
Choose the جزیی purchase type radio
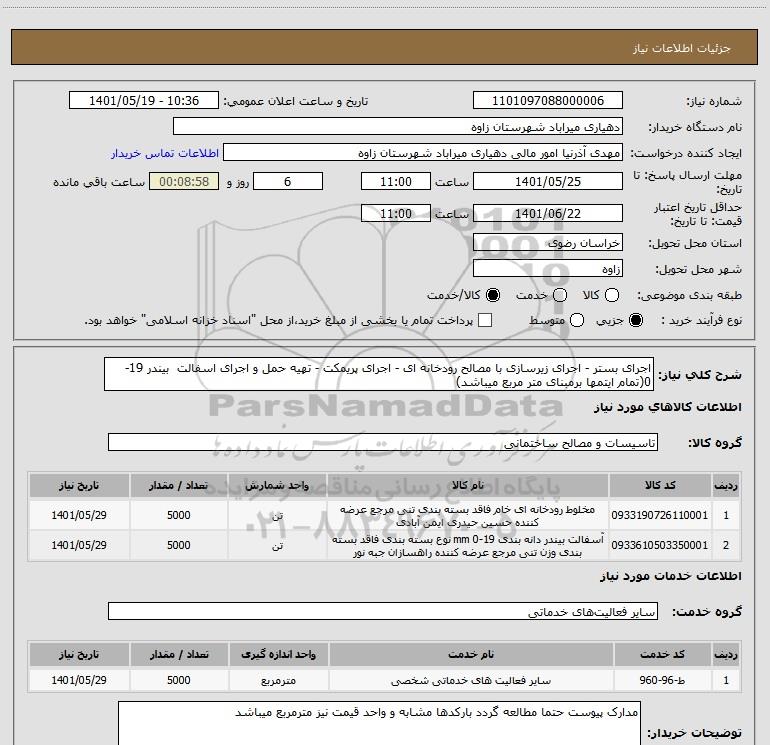pyautogui.click(x=636, y=321)
